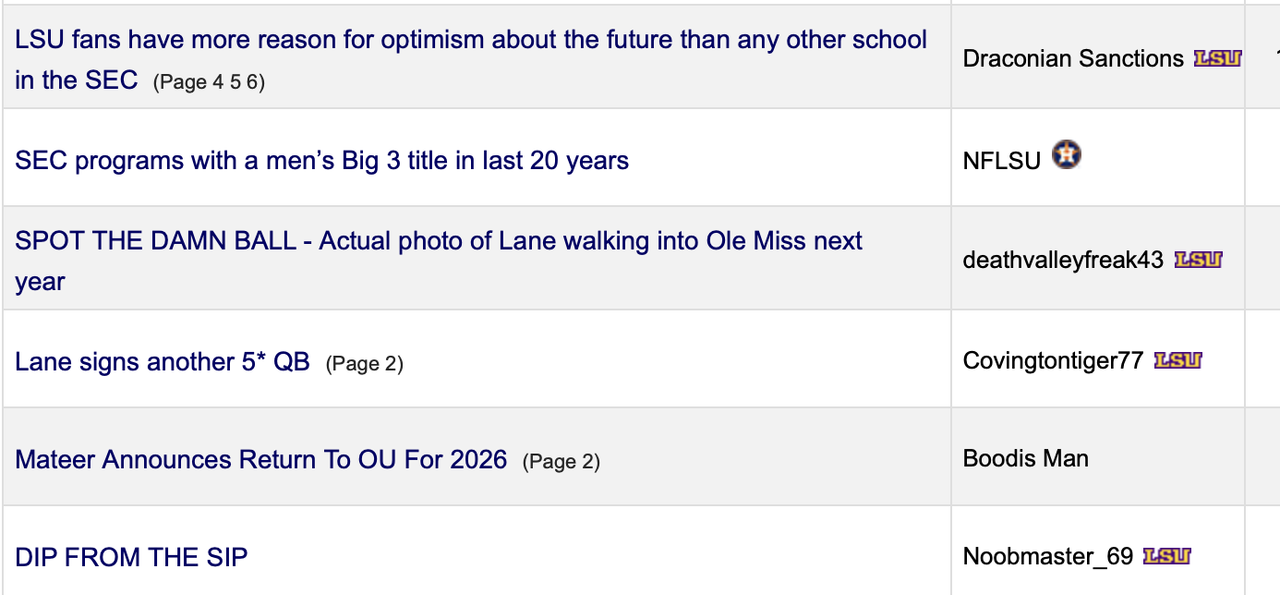The height and width of the screenshot is (595, 1280).
Task: Click Astros logo next to NFLSU
Action: [1067, 156]
